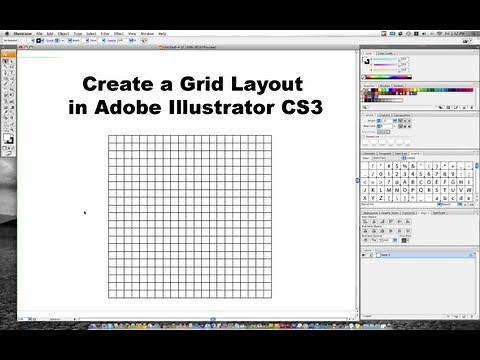Open the Show dropdown in Glyphs panel

pyautogui.click(x=388, y=158)
